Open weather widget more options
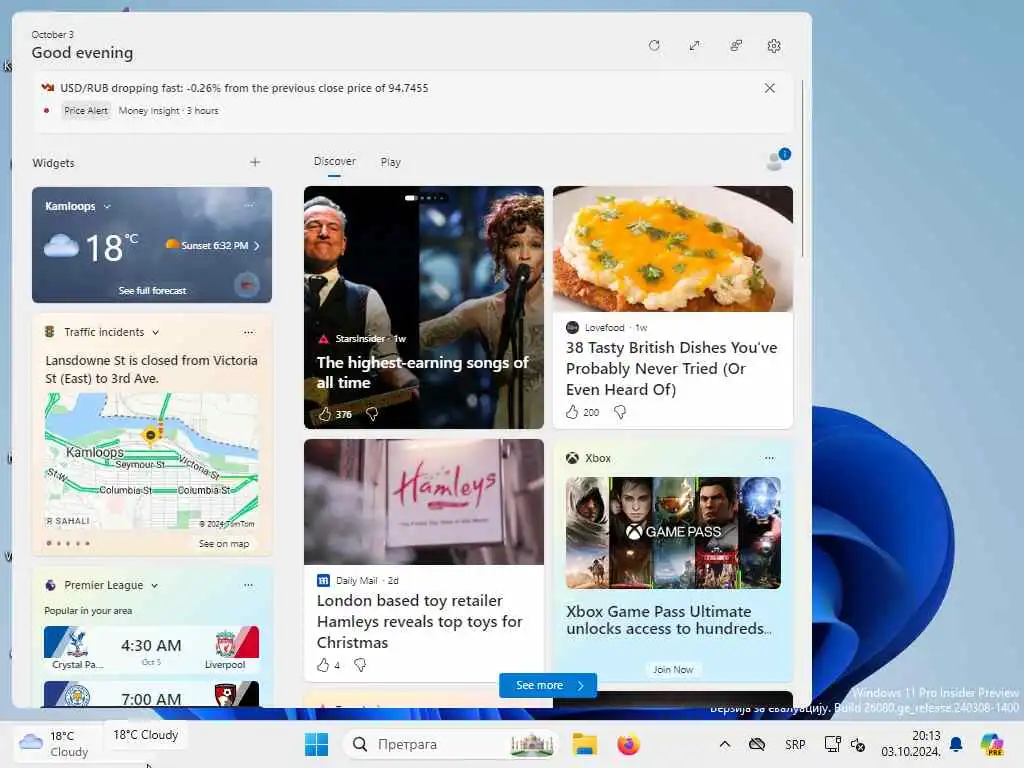The image size is (1024, 768). pos(249,206)
